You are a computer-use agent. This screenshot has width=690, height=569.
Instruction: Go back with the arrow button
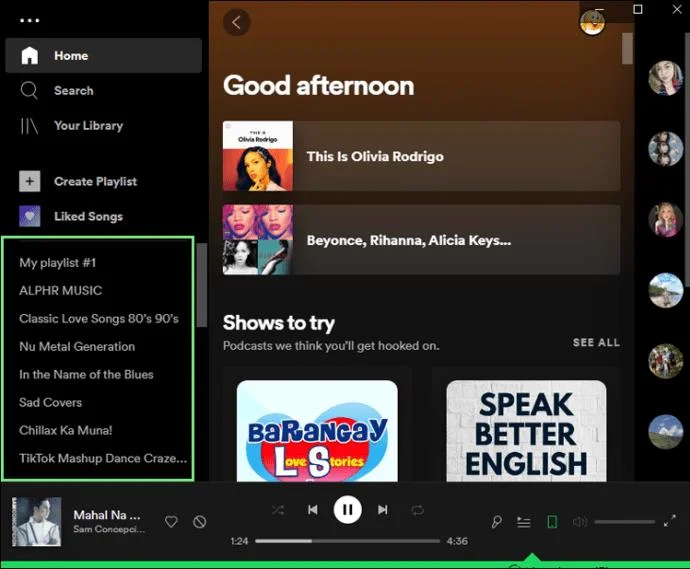point(237,22)
